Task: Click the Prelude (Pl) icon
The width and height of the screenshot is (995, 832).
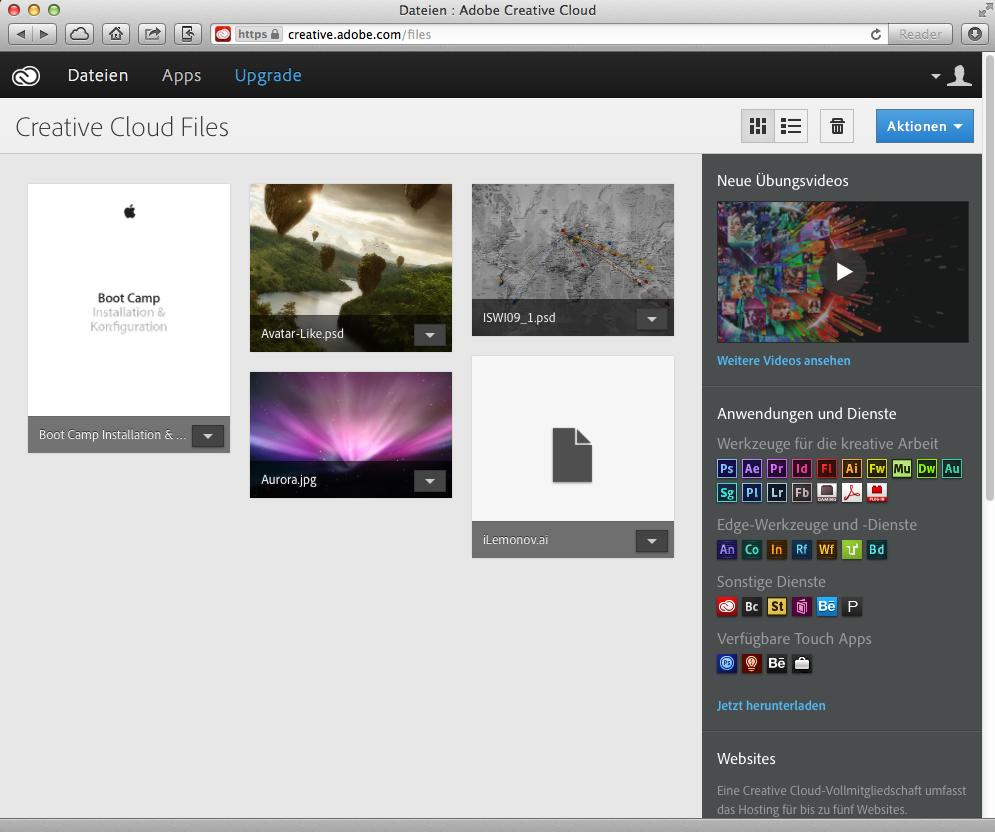Action: coord(752,492)
